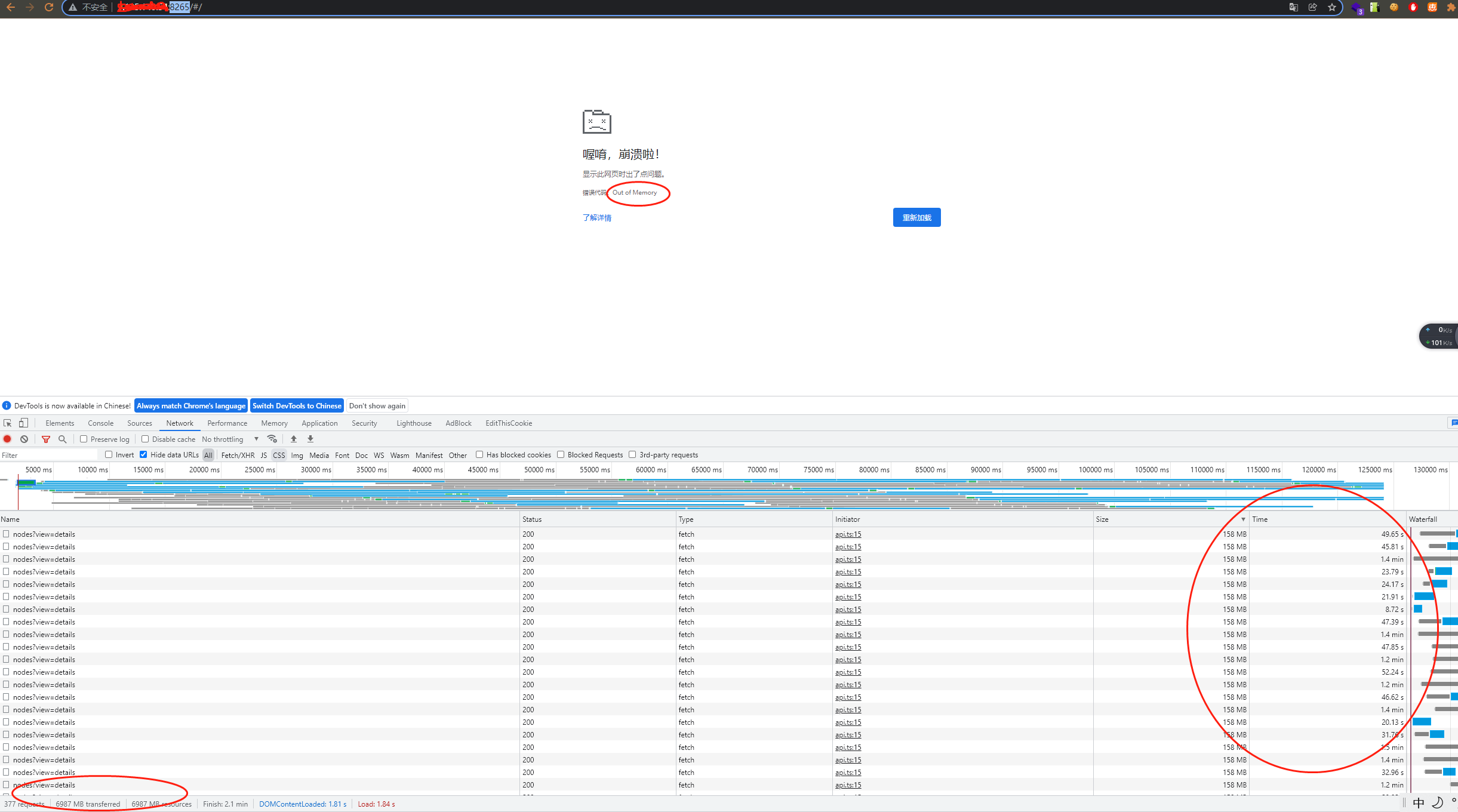
Task: Enable Disable cache option
Action: tap(145, 439)
